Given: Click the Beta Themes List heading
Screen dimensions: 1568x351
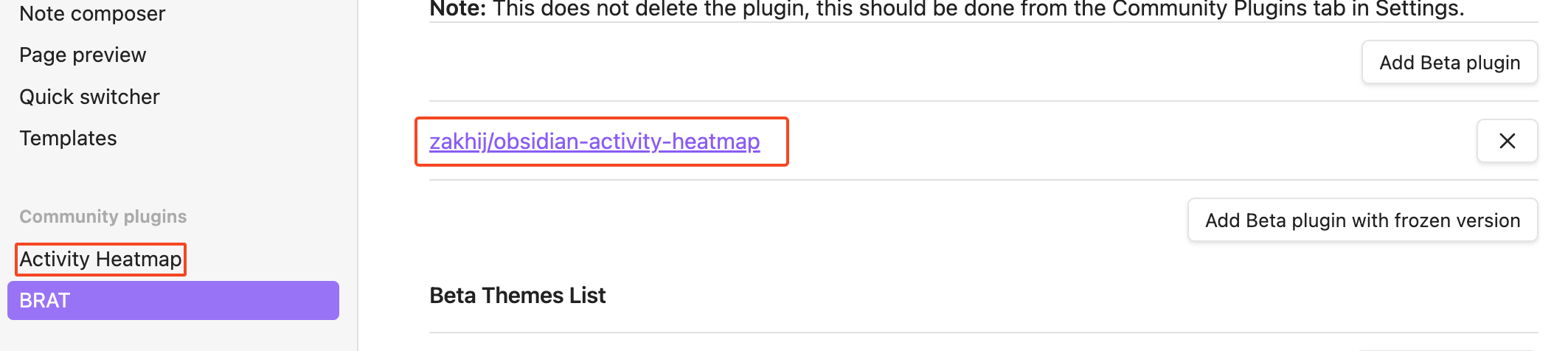Looking at the screenshot, I should point(517,296).
